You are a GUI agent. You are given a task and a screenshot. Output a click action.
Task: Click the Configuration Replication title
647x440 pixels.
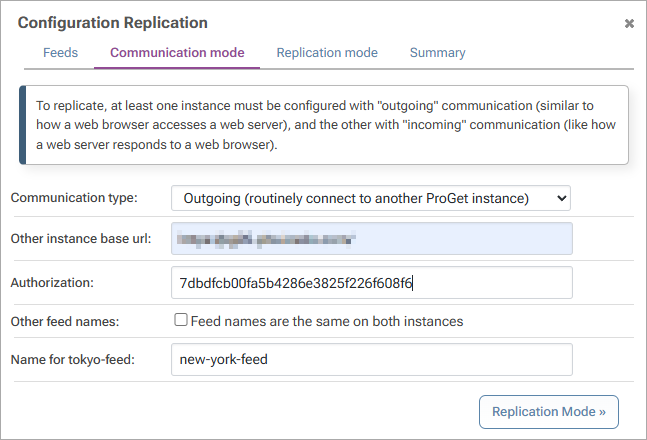point(113,23)
